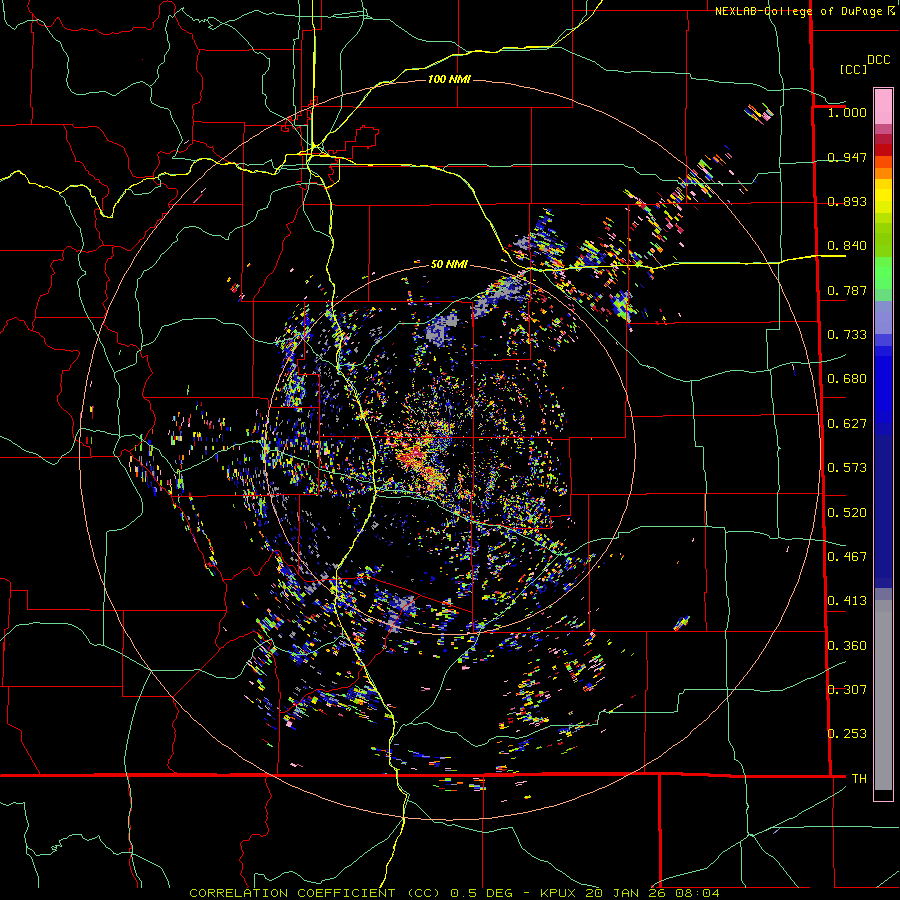Click the KPUX radar site identifier
Screen dimensions: 900x900
point(560,893)
